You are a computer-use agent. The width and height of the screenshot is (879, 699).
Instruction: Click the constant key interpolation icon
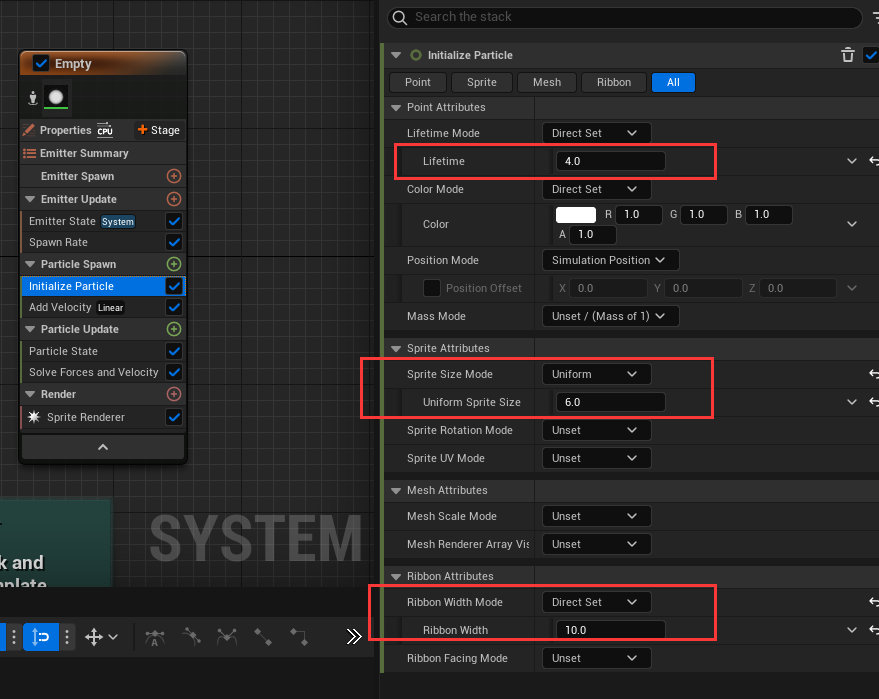299,637
